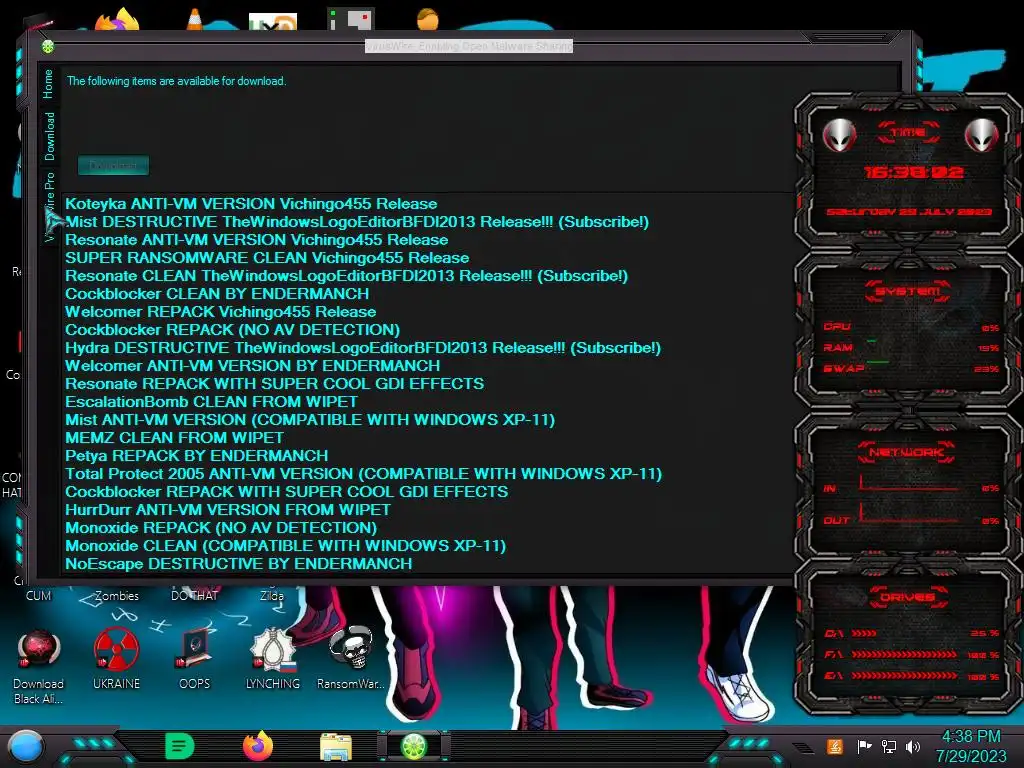Select 'Mist DESTRUCTIVE TheWindowsLogoEditorBFDI2013' row

[357, 222]
